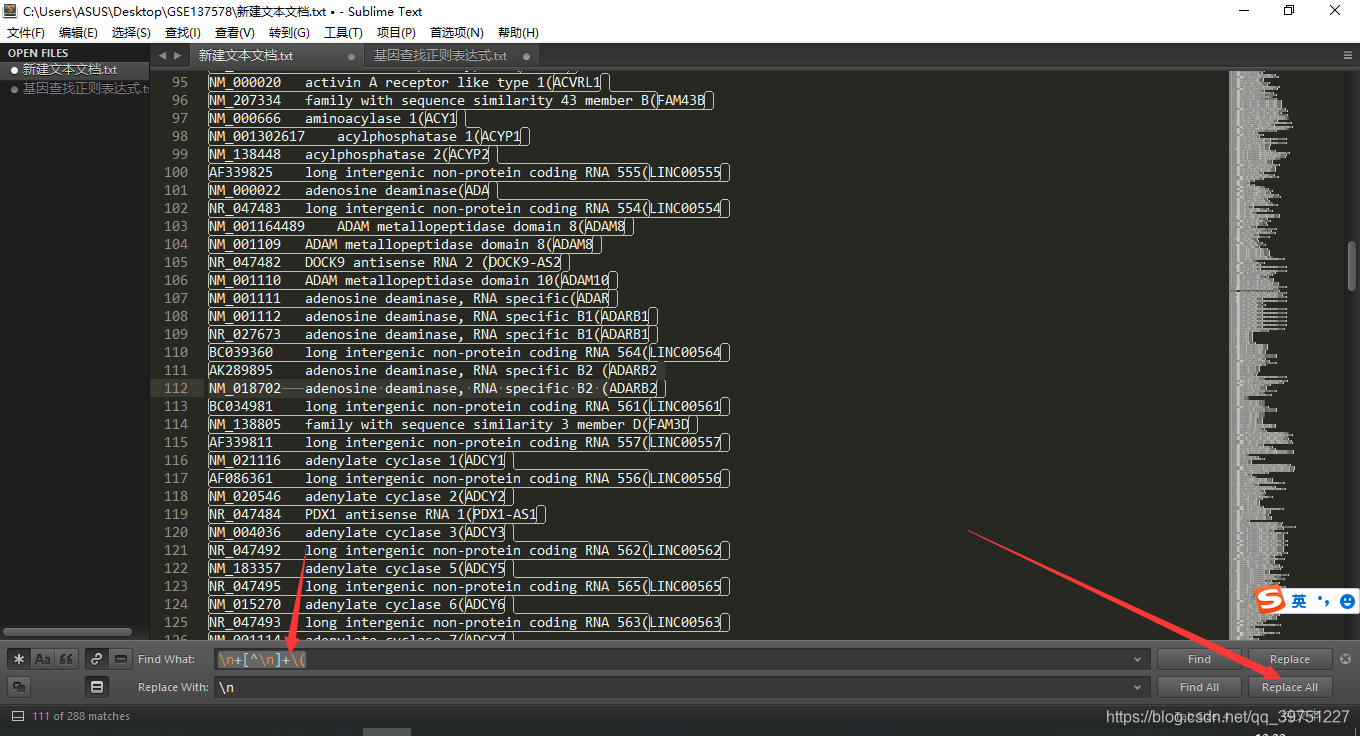Click text AK289895 on line 111
Screen dimensions: 1360x736
241,370
